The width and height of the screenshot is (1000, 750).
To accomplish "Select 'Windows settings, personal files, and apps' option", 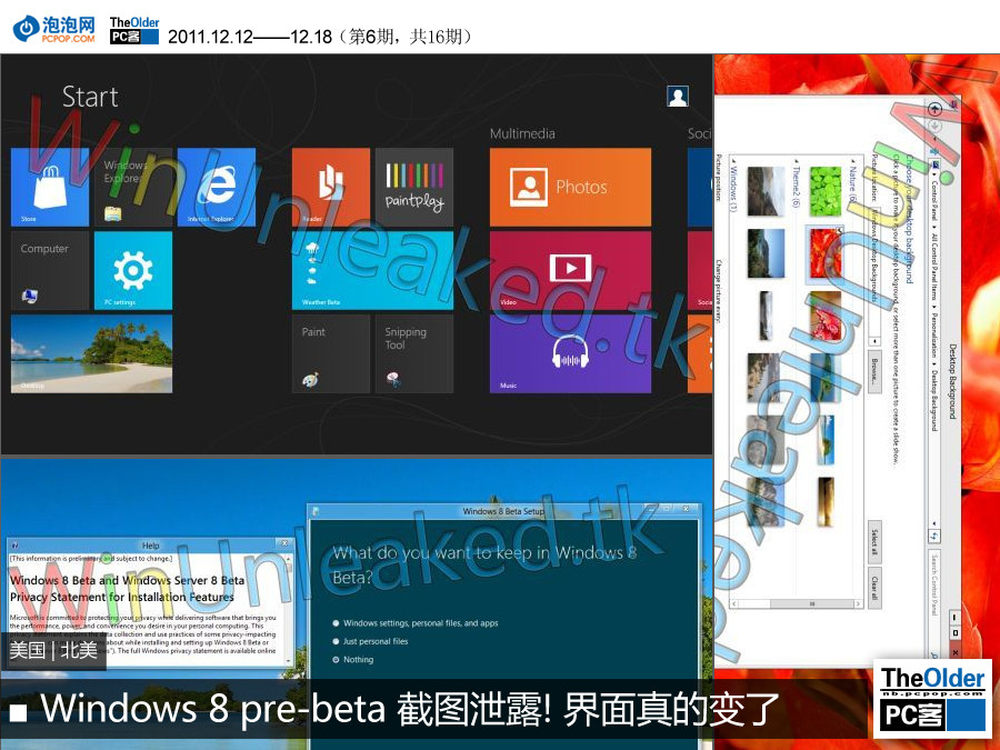I will [415, 623].
